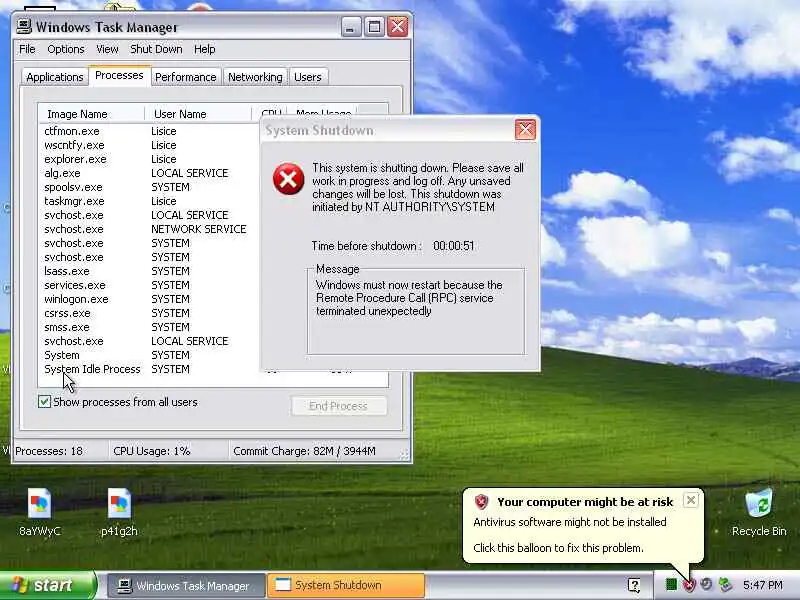The width and height of the screenshot is (800, 600).
Task: Open the Start menu
Action: (47, 585)
